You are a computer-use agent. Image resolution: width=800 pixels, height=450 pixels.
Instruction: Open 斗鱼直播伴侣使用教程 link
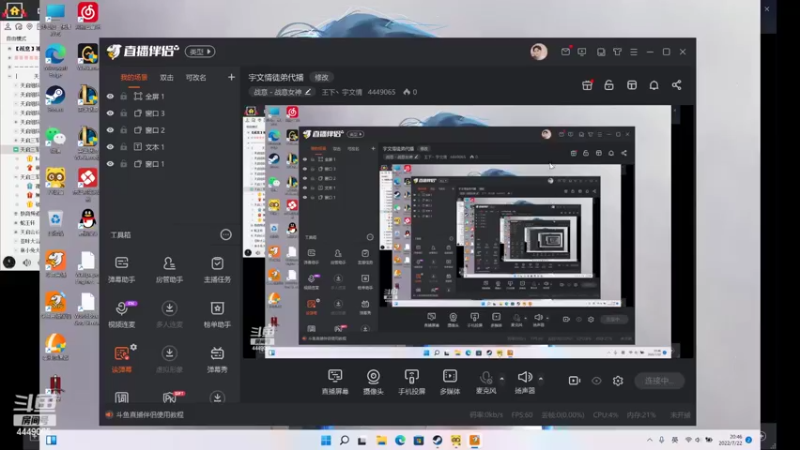click(149, 415)
